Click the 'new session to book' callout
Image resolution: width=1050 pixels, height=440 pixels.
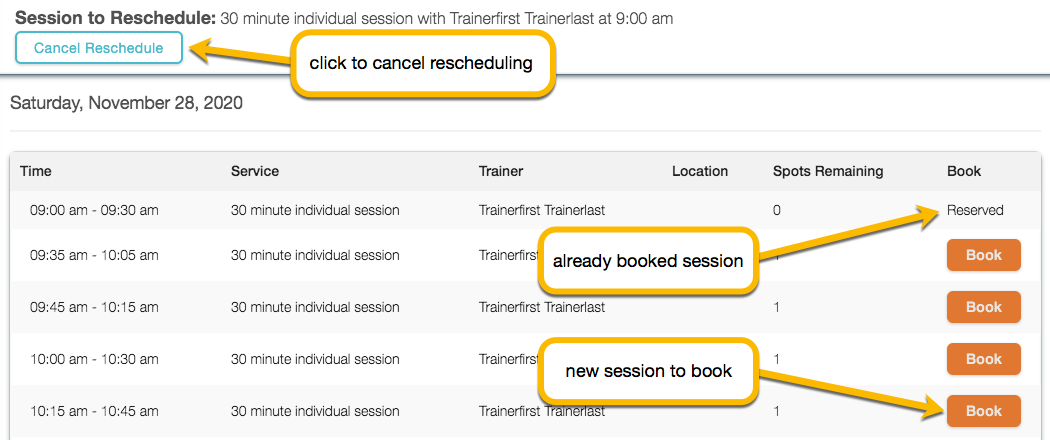(x=648, y=371)
